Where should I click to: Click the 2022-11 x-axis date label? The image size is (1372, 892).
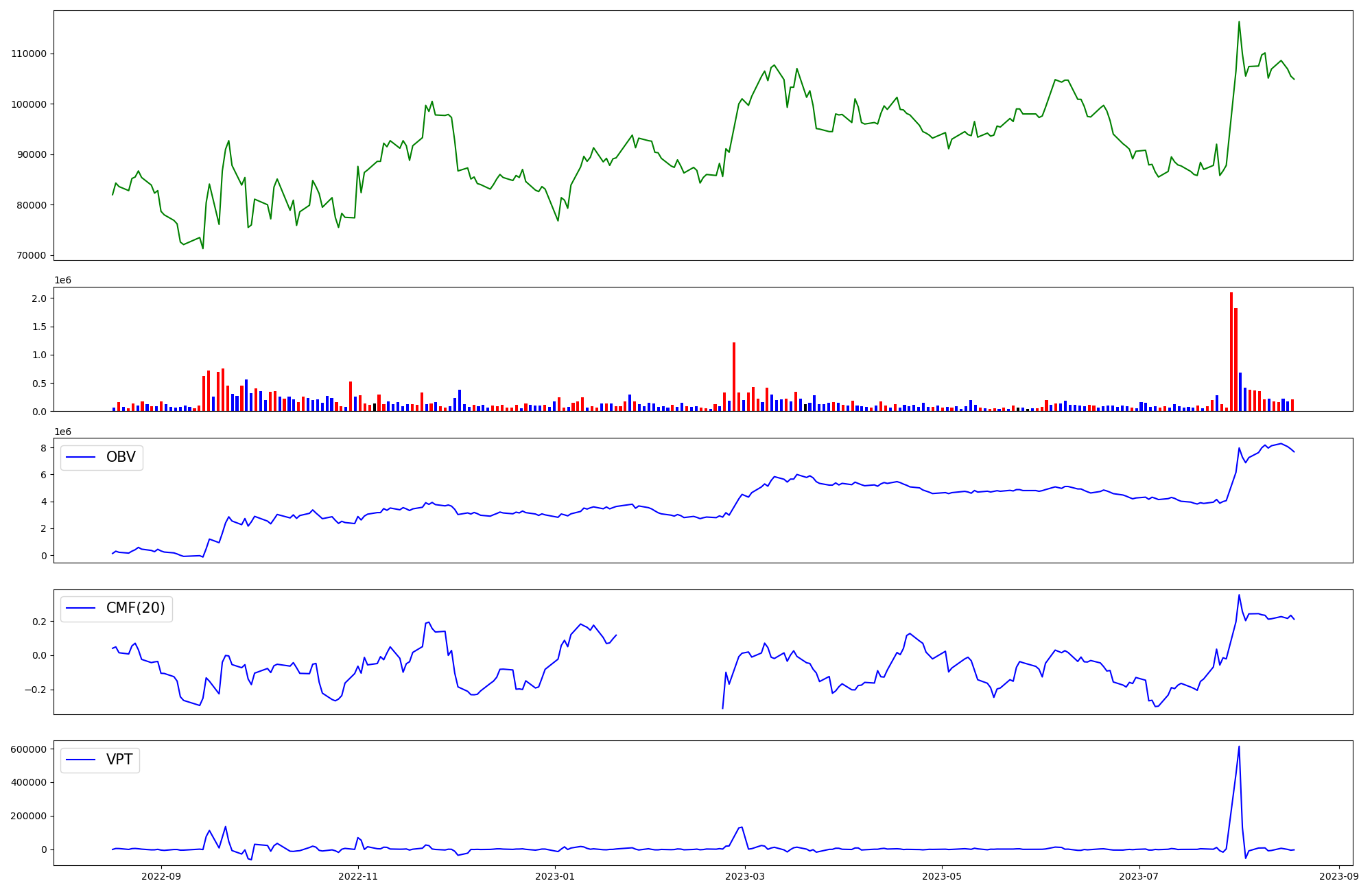pyautogui.click(x=358, y=876)
